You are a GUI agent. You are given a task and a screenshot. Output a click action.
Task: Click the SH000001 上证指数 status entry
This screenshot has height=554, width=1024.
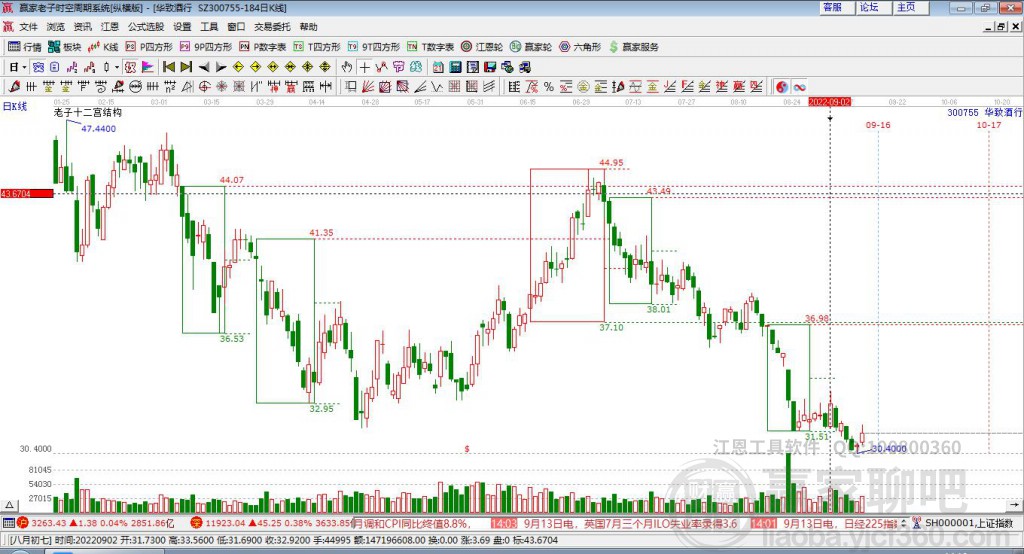pos(968,523)
